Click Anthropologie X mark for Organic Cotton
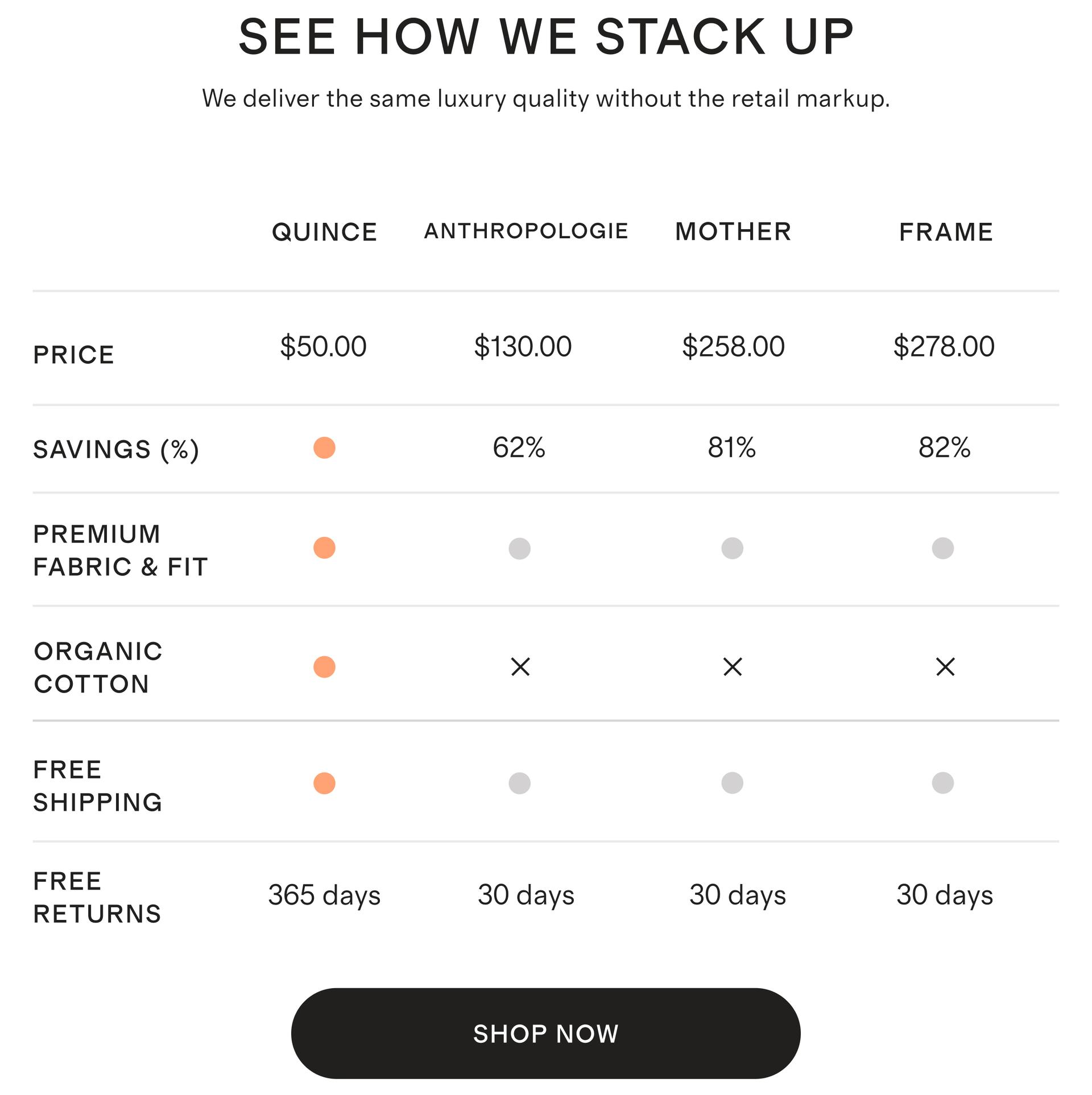The height and width of the screenshot is (1095, 1092). click(x=520, y=667)
